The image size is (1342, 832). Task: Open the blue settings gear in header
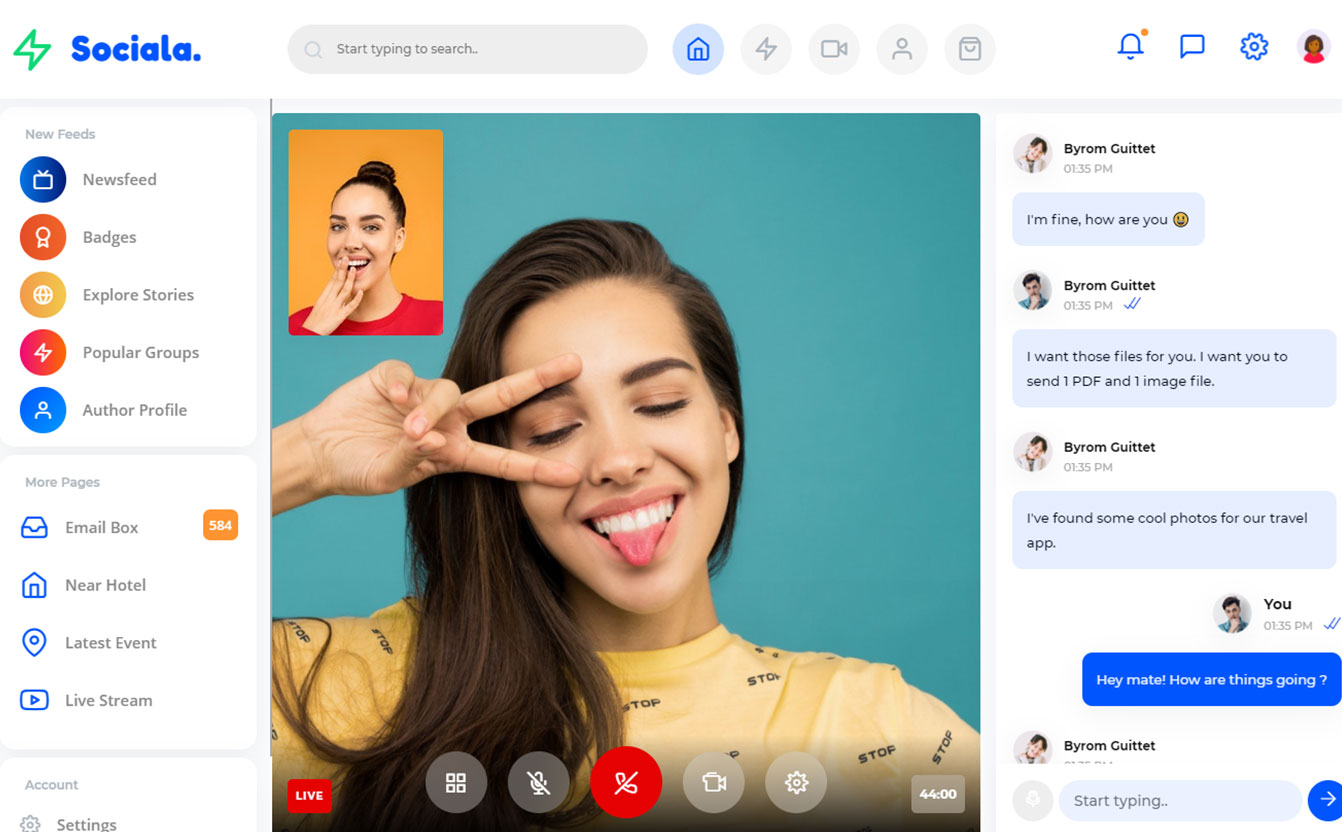[1253, 46]
